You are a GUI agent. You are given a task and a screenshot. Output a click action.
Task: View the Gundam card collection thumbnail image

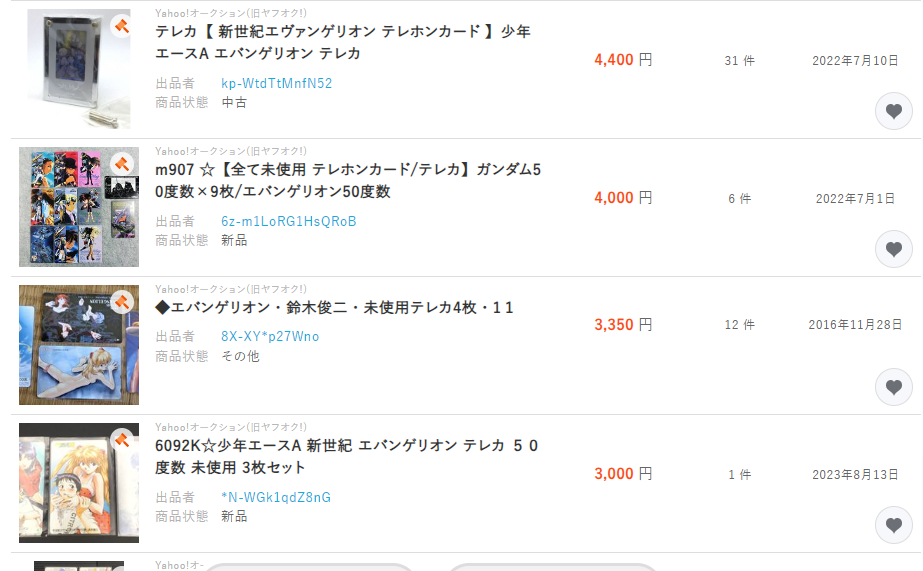[x=79, y=207]
